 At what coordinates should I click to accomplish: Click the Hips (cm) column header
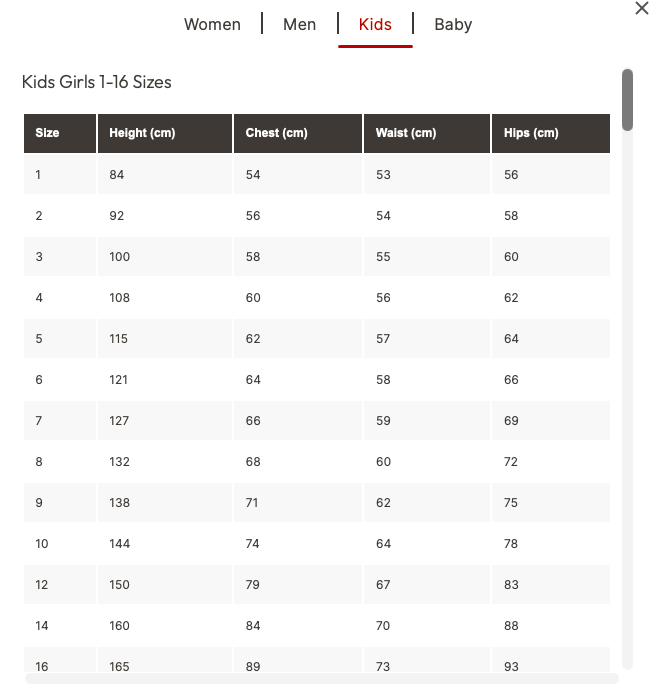551,133
